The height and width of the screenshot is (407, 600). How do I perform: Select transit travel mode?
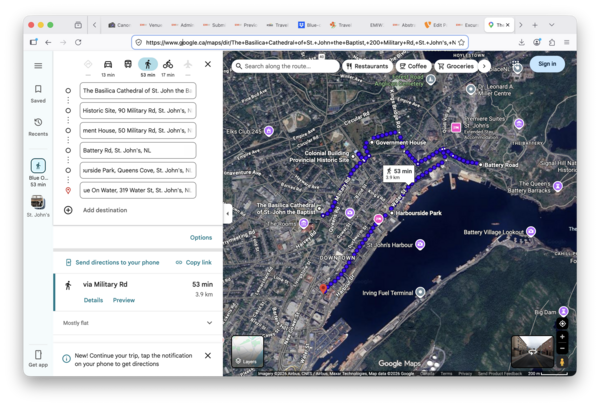click(128, 64)
